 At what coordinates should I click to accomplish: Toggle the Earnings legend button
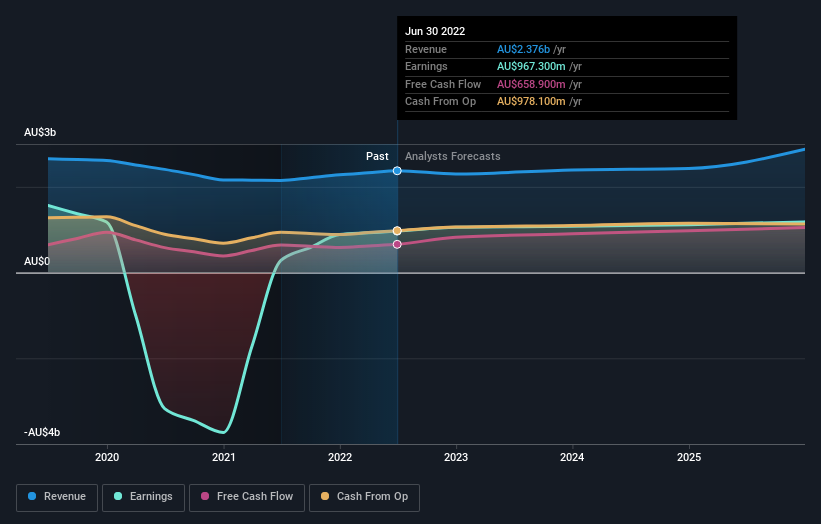(143, 497)
